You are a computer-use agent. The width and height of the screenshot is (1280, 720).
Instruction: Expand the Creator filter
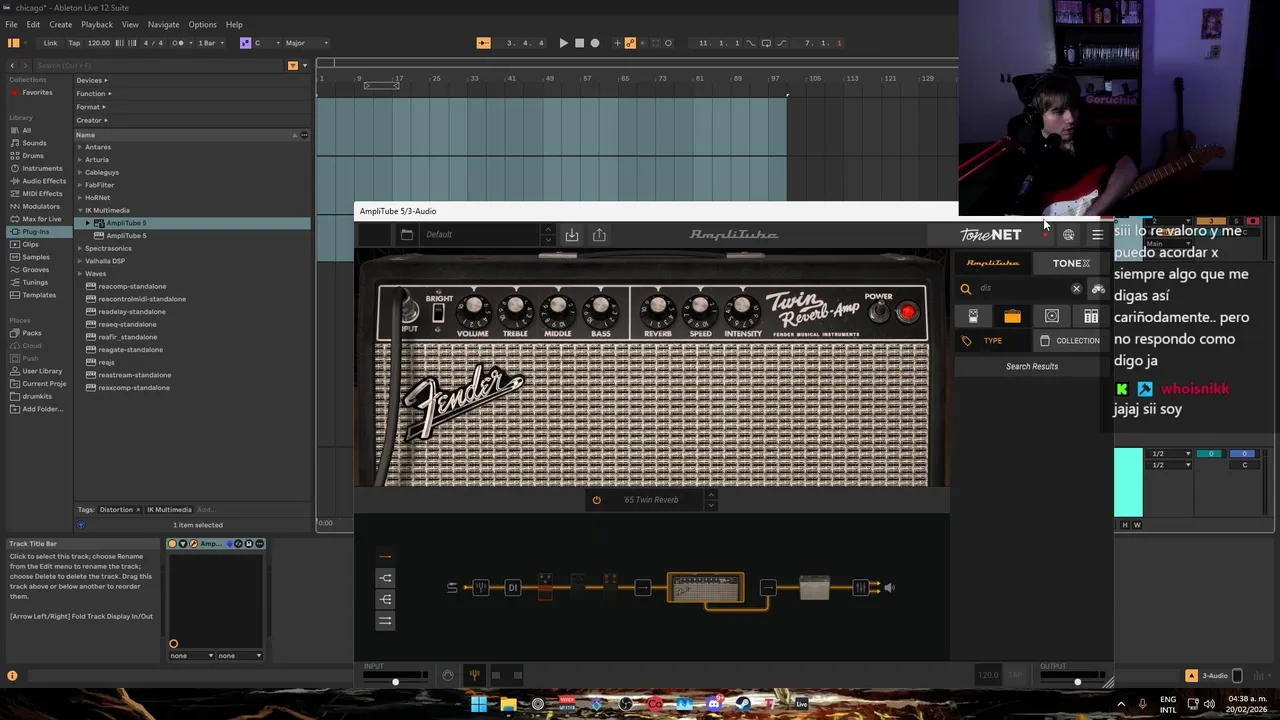click(92, 120)
